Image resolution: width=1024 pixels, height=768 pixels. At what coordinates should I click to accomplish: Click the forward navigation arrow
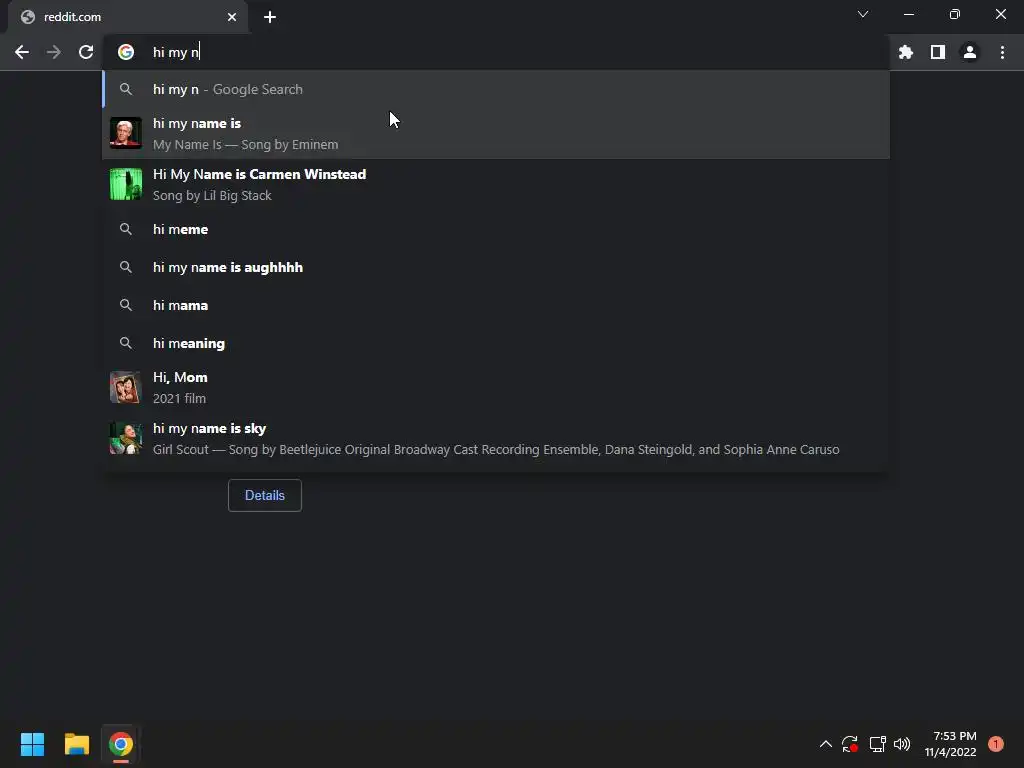(54, 52)
